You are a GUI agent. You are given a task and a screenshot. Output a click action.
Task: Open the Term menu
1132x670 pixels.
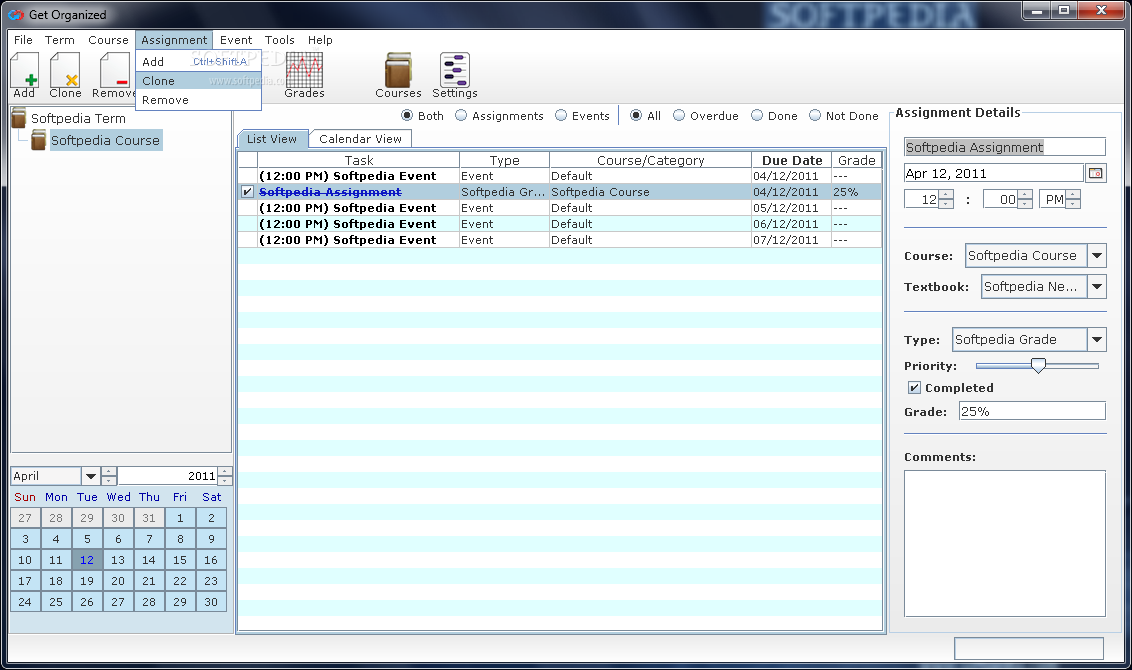tap(59, 40)
